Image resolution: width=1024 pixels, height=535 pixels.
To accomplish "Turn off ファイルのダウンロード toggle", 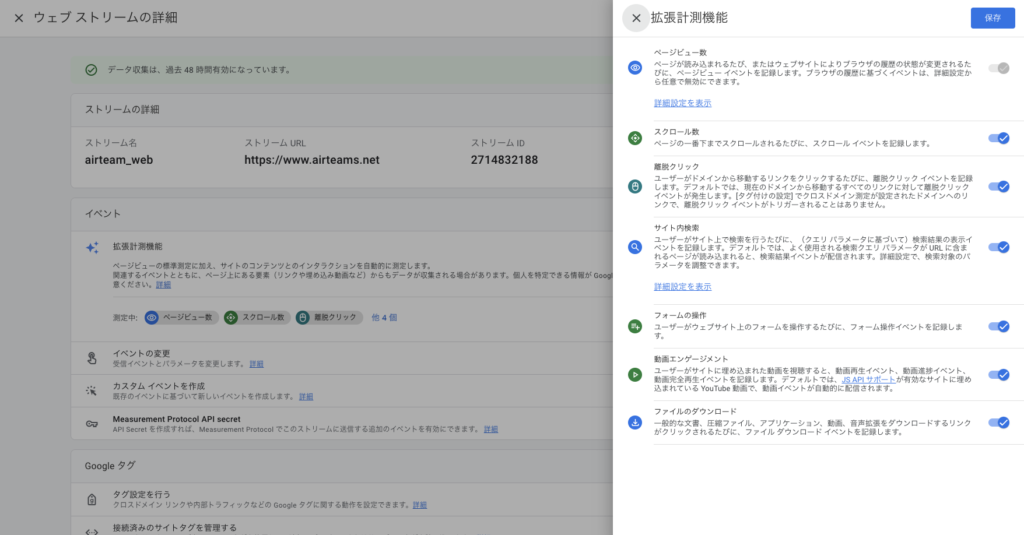I will (x=998, y=422).
